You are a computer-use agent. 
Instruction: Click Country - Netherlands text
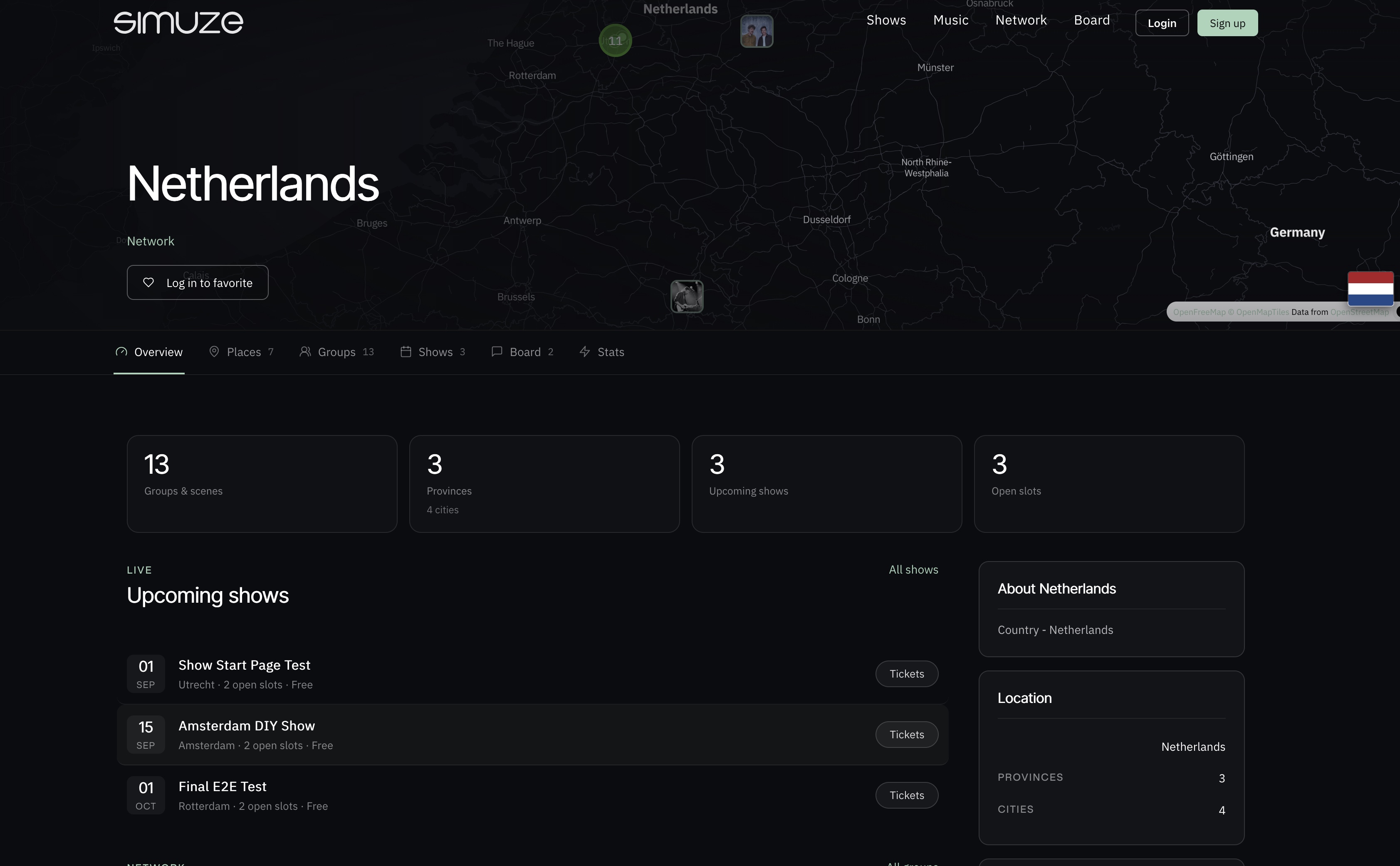pos(1055,630)
